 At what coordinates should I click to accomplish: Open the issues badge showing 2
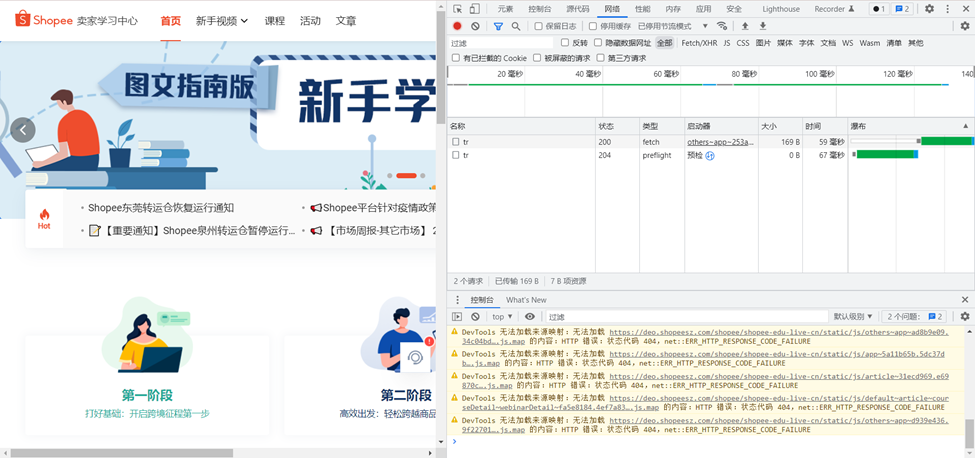(902, 9)
